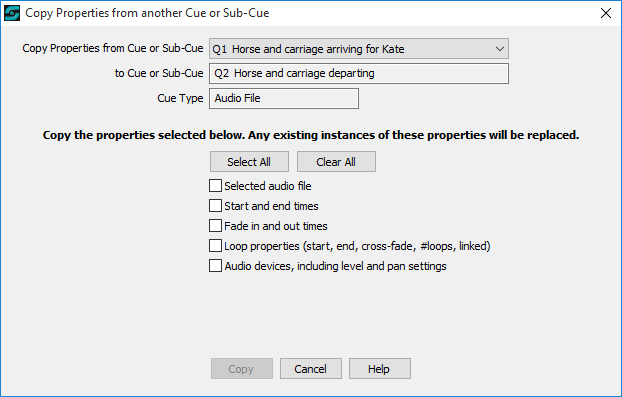Screen dimensions: 622x397
Task: Enable the Selected audio file checkbox
Action: coord(215,186)
